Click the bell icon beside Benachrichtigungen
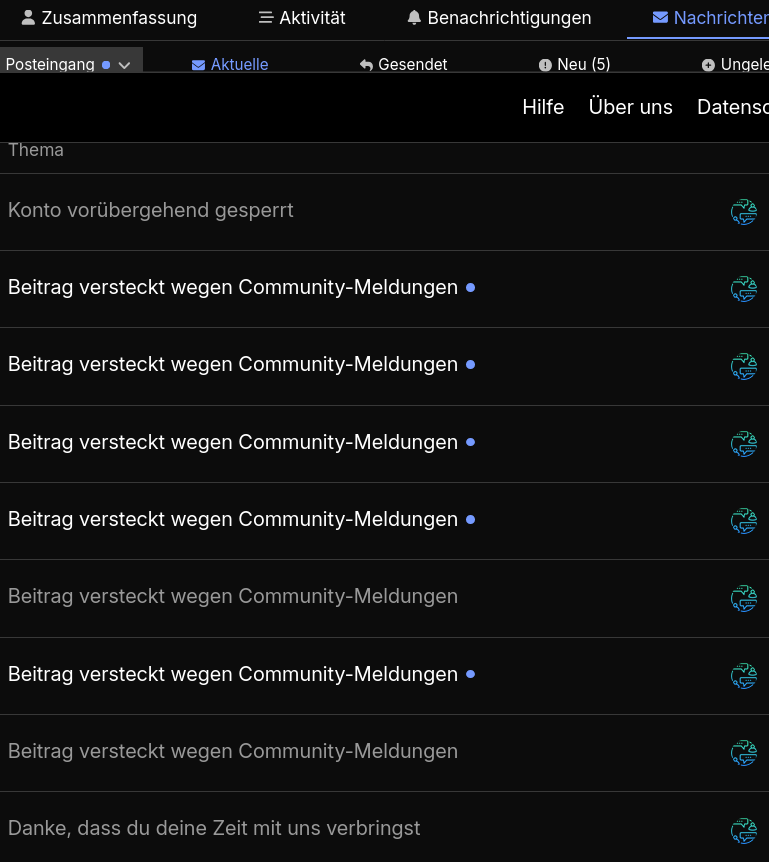Viewport: 769px width, 862px height. click(414, 18)
